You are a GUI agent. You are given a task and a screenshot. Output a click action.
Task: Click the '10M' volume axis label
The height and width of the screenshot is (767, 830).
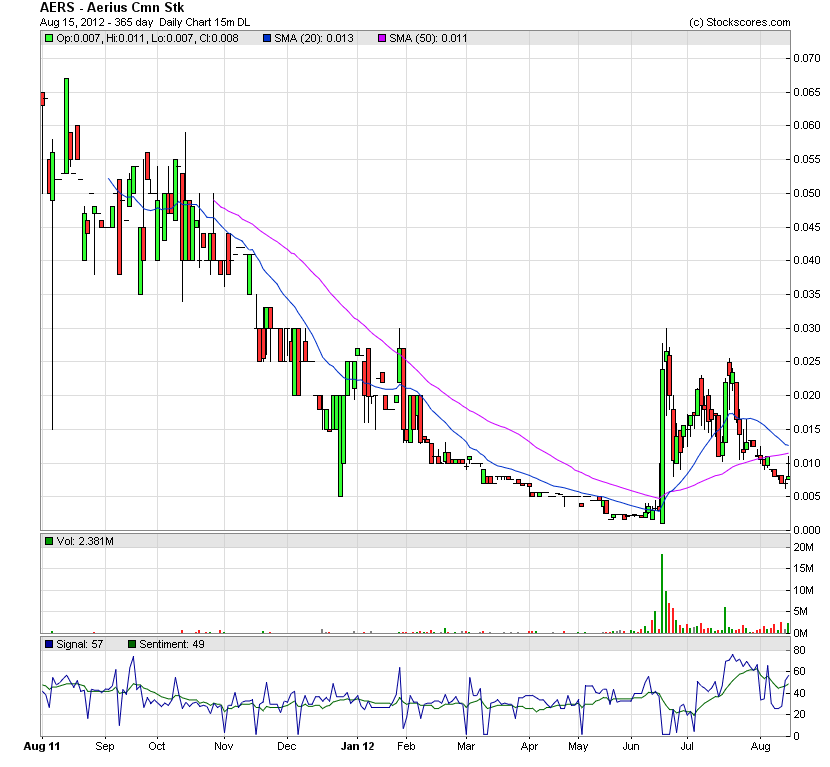pyautogui.click(x=804, y=590)
